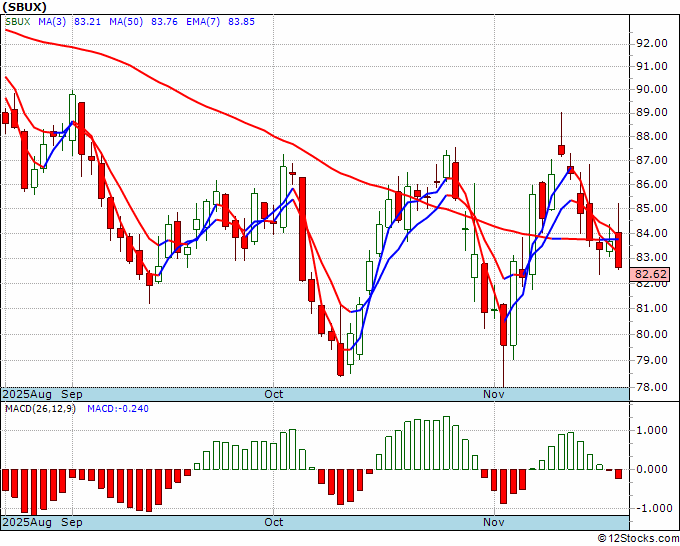Click the 80.00 price axis label
This screenshot has width=680, height=546.
point(651,334)
